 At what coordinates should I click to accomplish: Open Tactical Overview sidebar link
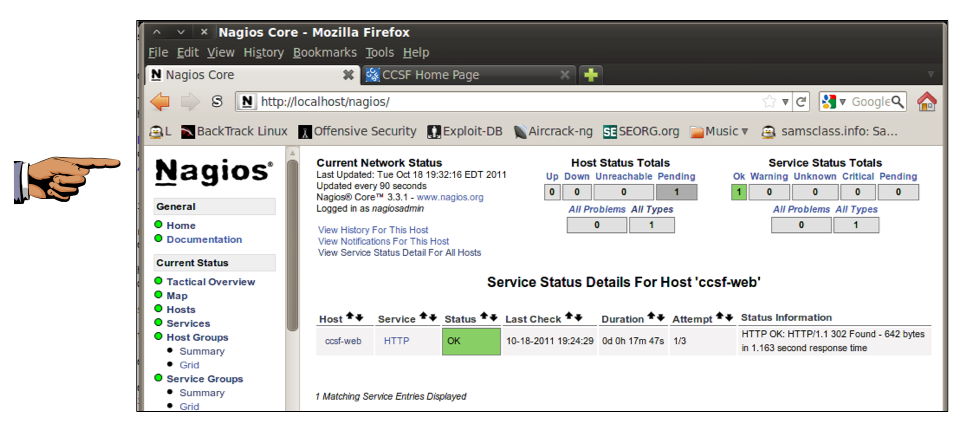point(211,282)
